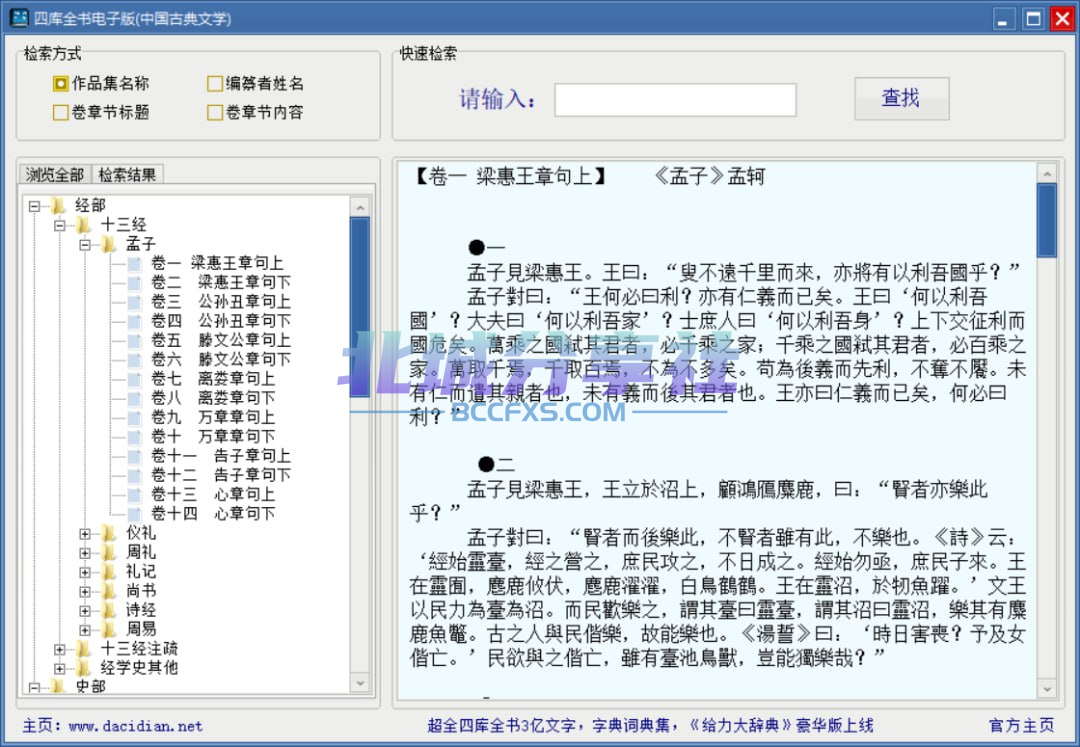Image resolution: width=1080 pixels, height=747 pixels.
Task: Click the document icon for 卷七 离娄章句上
Action: 135,379
